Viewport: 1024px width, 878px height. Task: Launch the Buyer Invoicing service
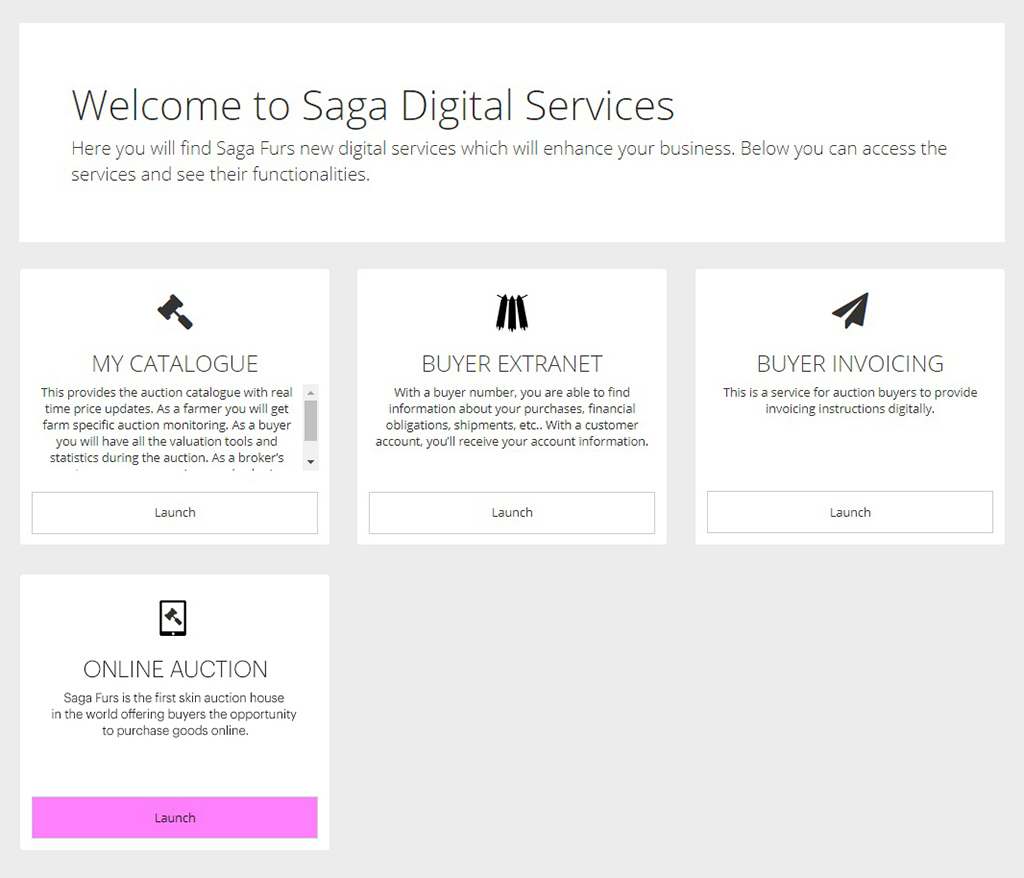(850, 513)
